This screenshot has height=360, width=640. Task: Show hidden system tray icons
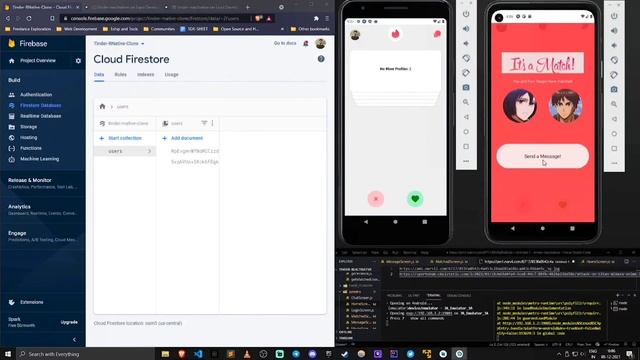click(x=559, y=354)
